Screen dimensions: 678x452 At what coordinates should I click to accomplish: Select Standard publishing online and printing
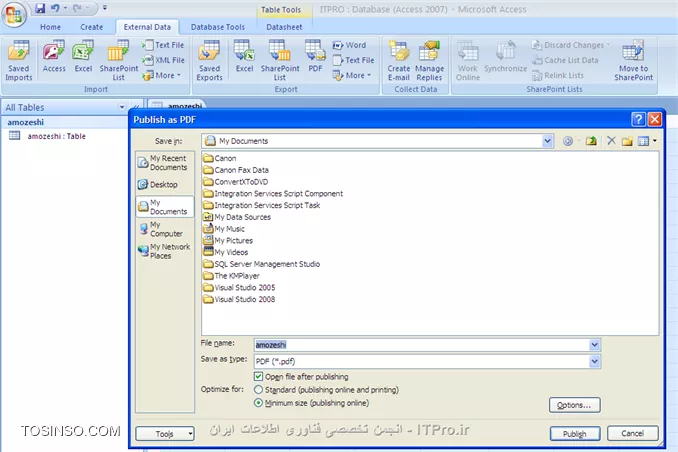click(258, 390)
